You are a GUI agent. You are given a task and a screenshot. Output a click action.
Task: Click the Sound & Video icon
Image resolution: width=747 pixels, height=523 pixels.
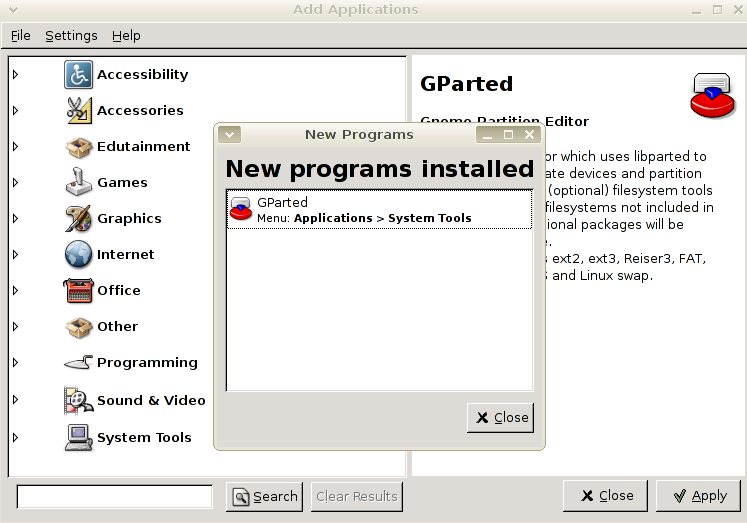pyautogui.click(x=78, y=400)
